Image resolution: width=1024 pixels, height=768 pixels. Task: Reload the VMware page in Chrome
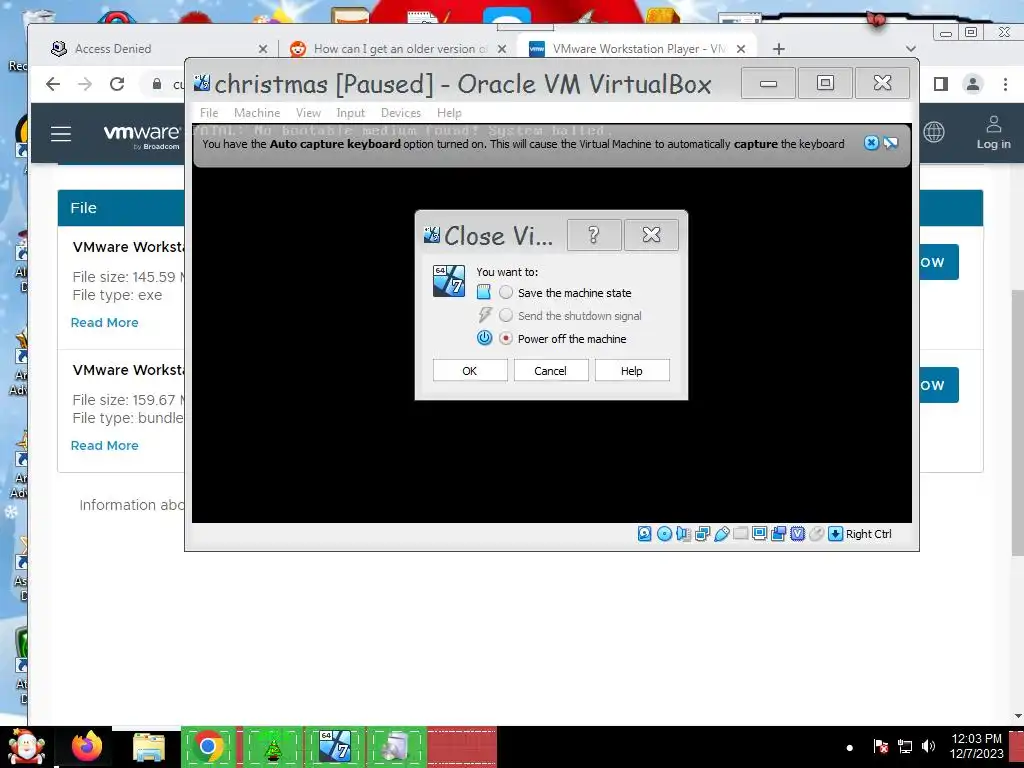coord(117,84)
